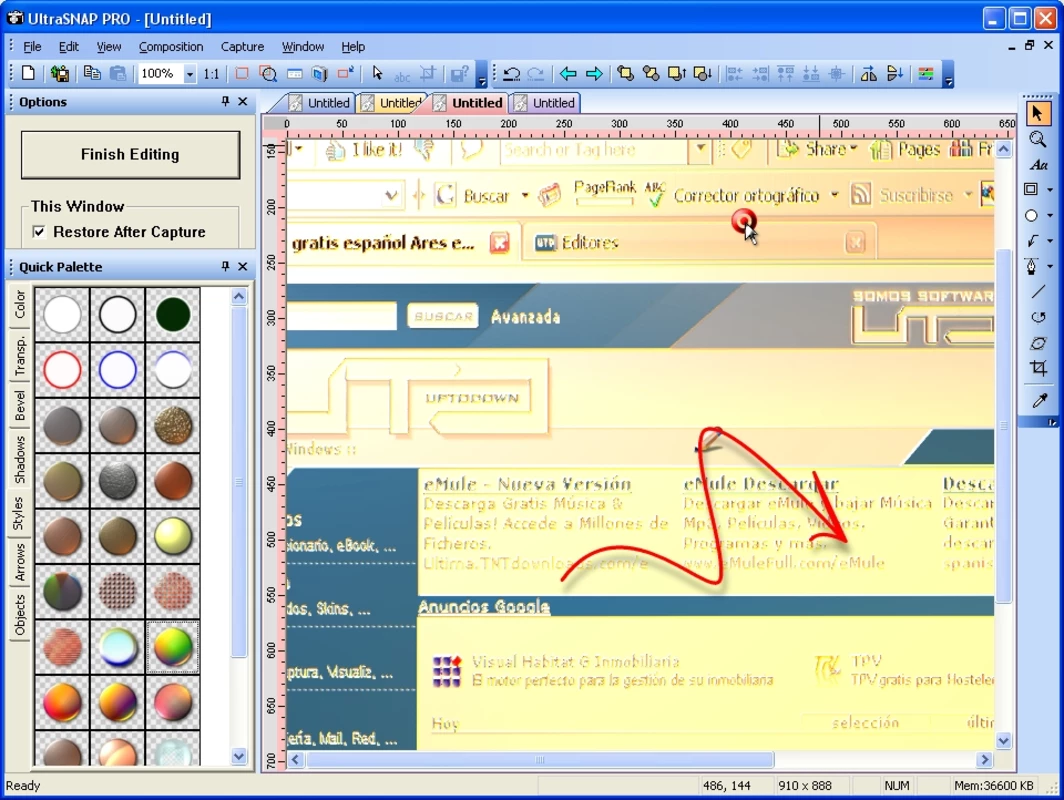Viewport: 1064px width, 800px height.
Task: Open the Capture menu
Action: [x=242, y=47]
